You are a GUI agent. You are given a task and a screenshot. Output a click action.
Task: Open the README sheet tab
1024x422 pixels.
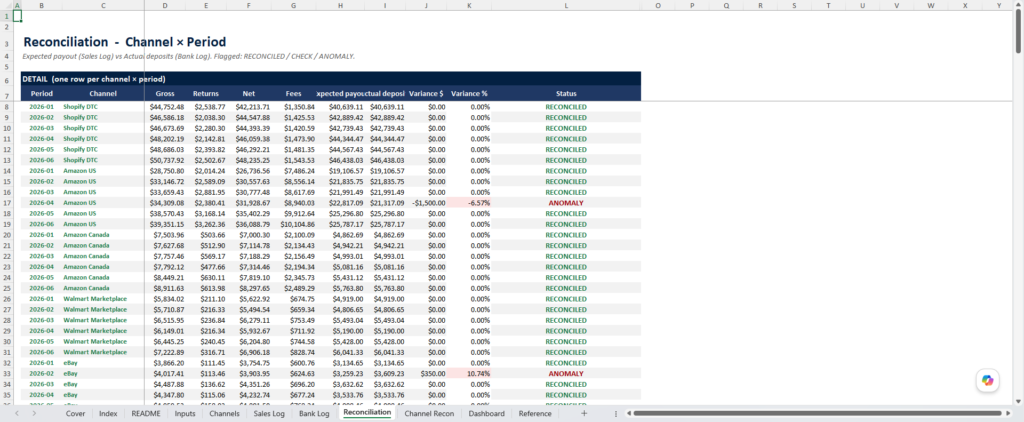[146, 414]
